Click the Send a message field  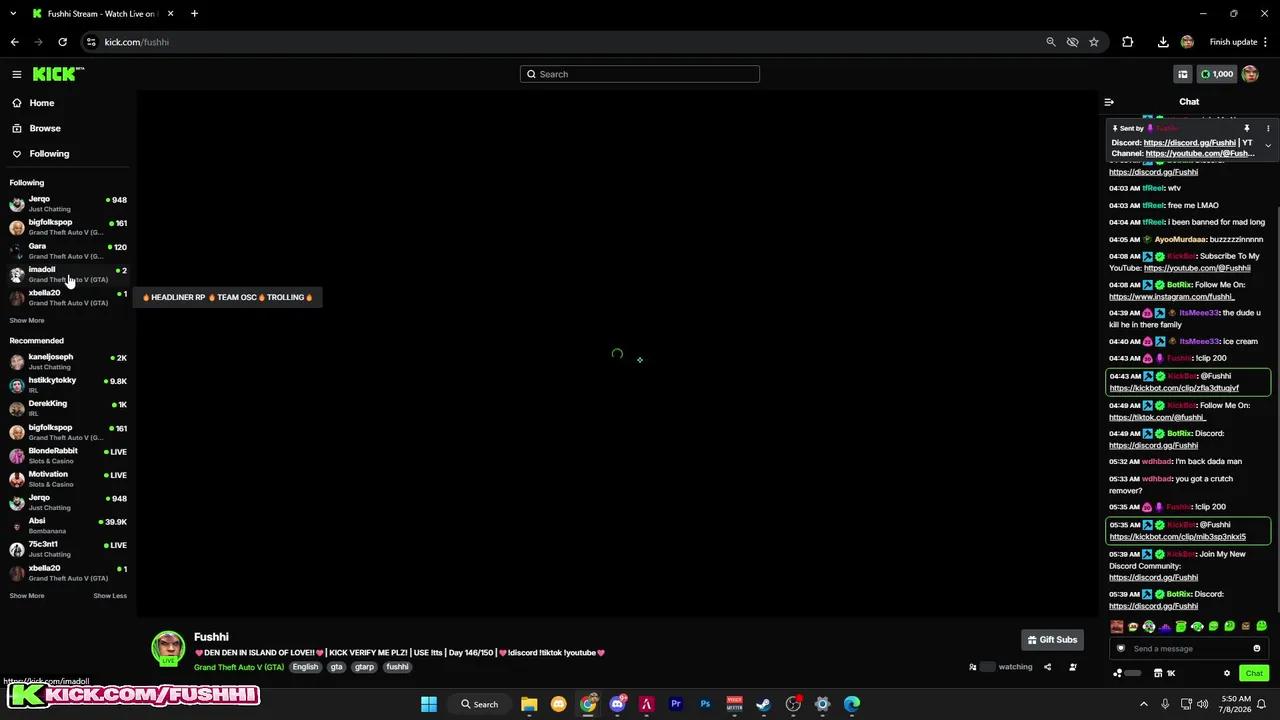[x=1188, y=648]
